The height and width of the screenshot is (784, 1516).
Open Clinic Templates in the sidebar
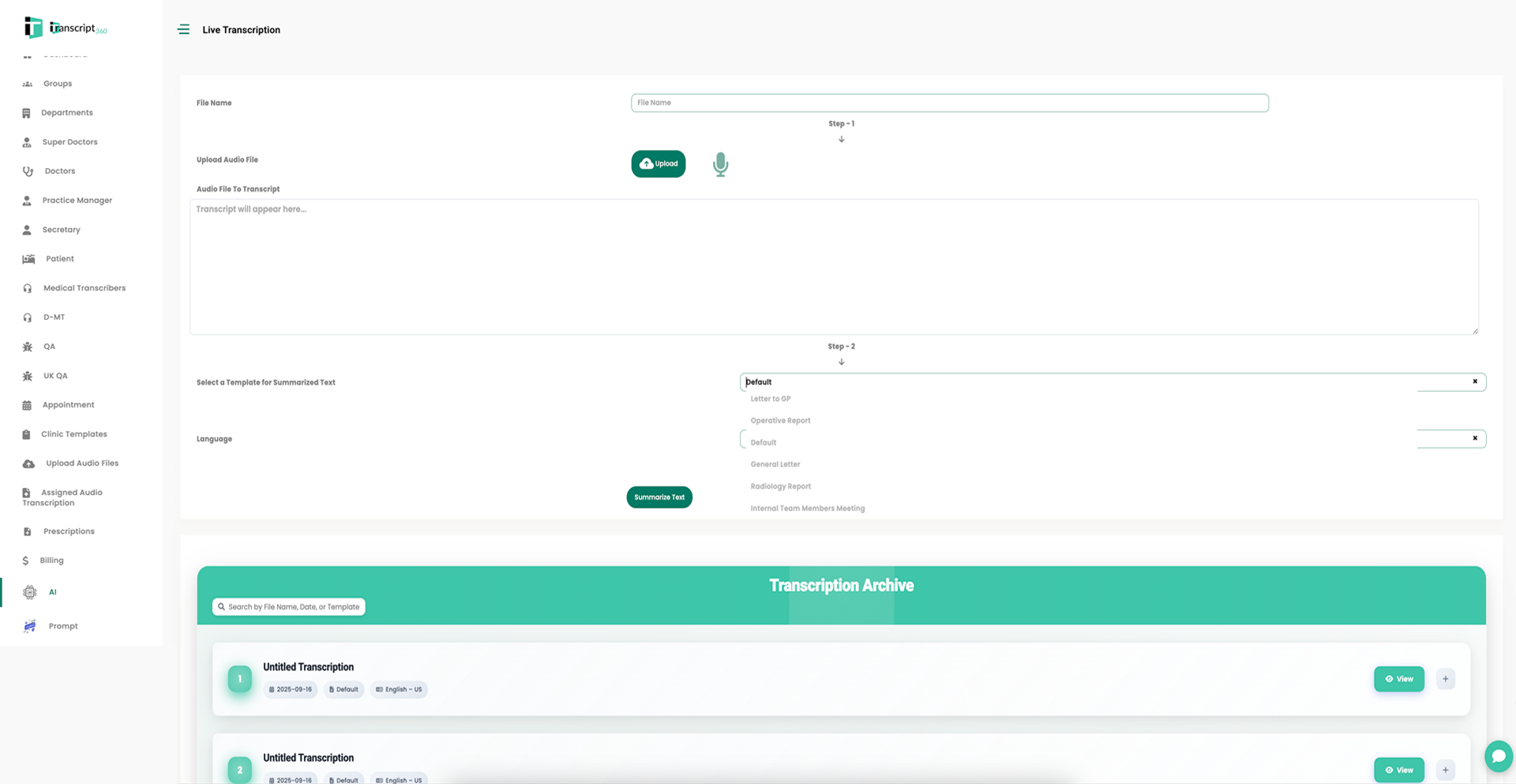coord(73,434)
